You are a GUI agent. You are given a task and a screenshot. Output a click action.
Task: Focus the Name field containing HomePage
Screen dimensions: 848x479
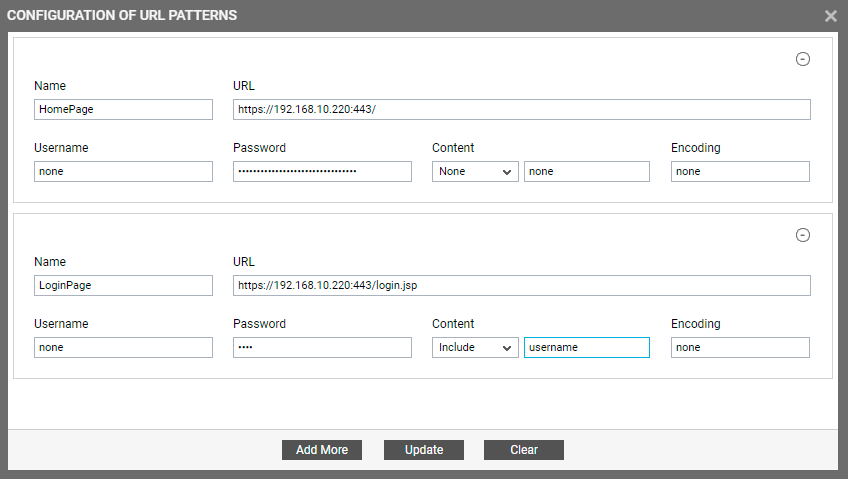point(123,109)
